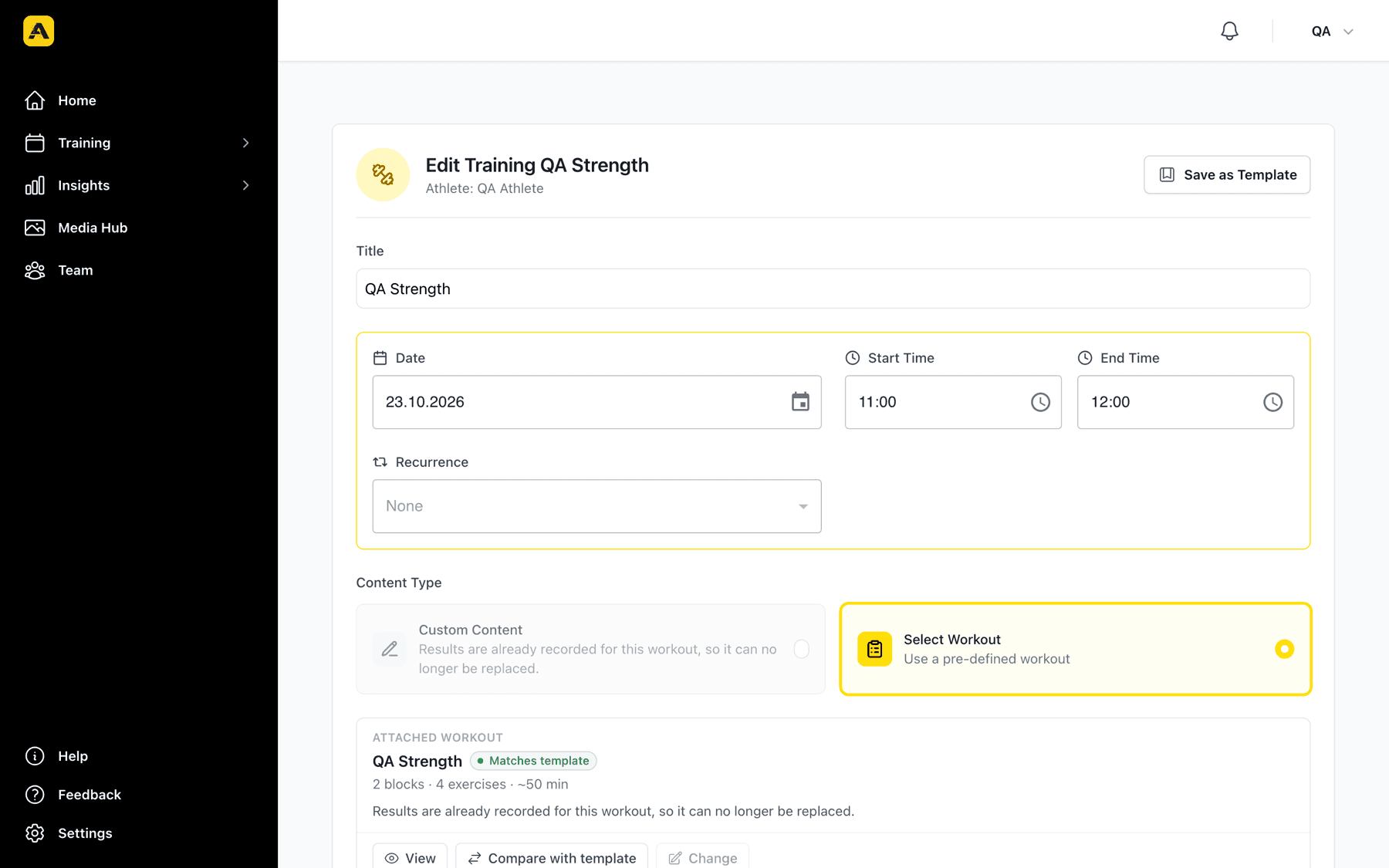Open the Settings gear icon

[35, 833]
